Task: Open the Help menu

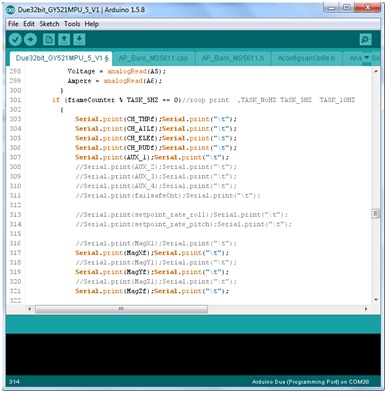Action: tap(91, 24)
